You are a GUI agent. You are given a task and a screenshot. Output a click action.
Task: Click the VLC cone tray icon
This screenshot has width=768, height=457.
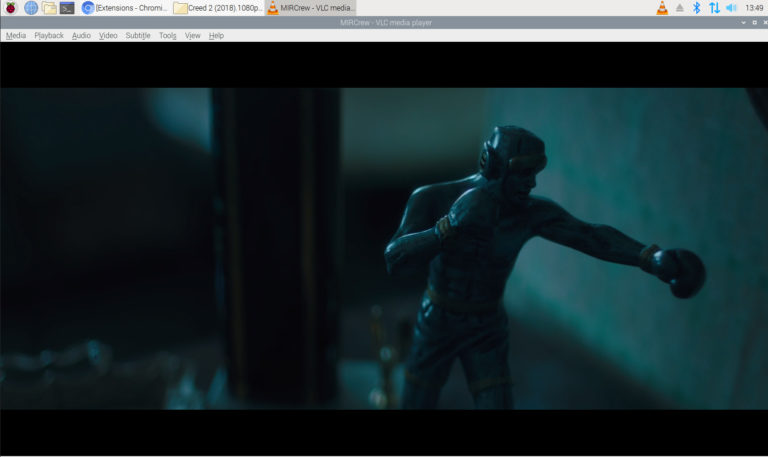661,8
